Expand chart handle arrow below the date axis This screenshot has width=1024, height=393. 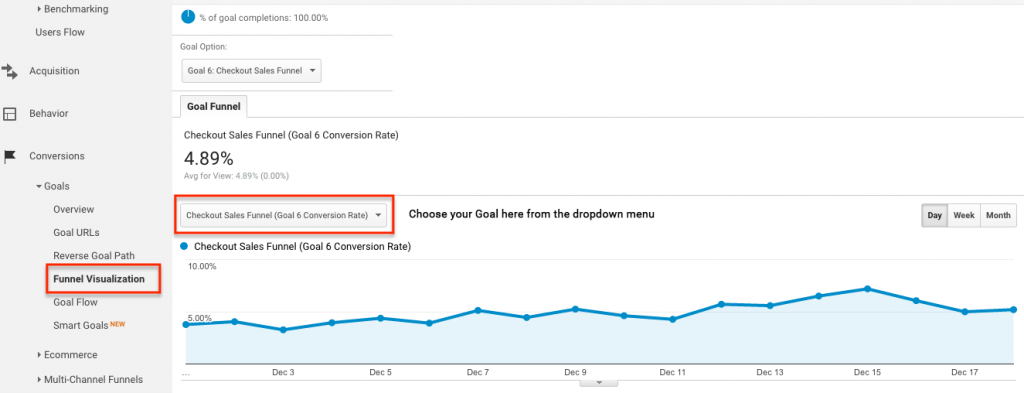point(599,383)
